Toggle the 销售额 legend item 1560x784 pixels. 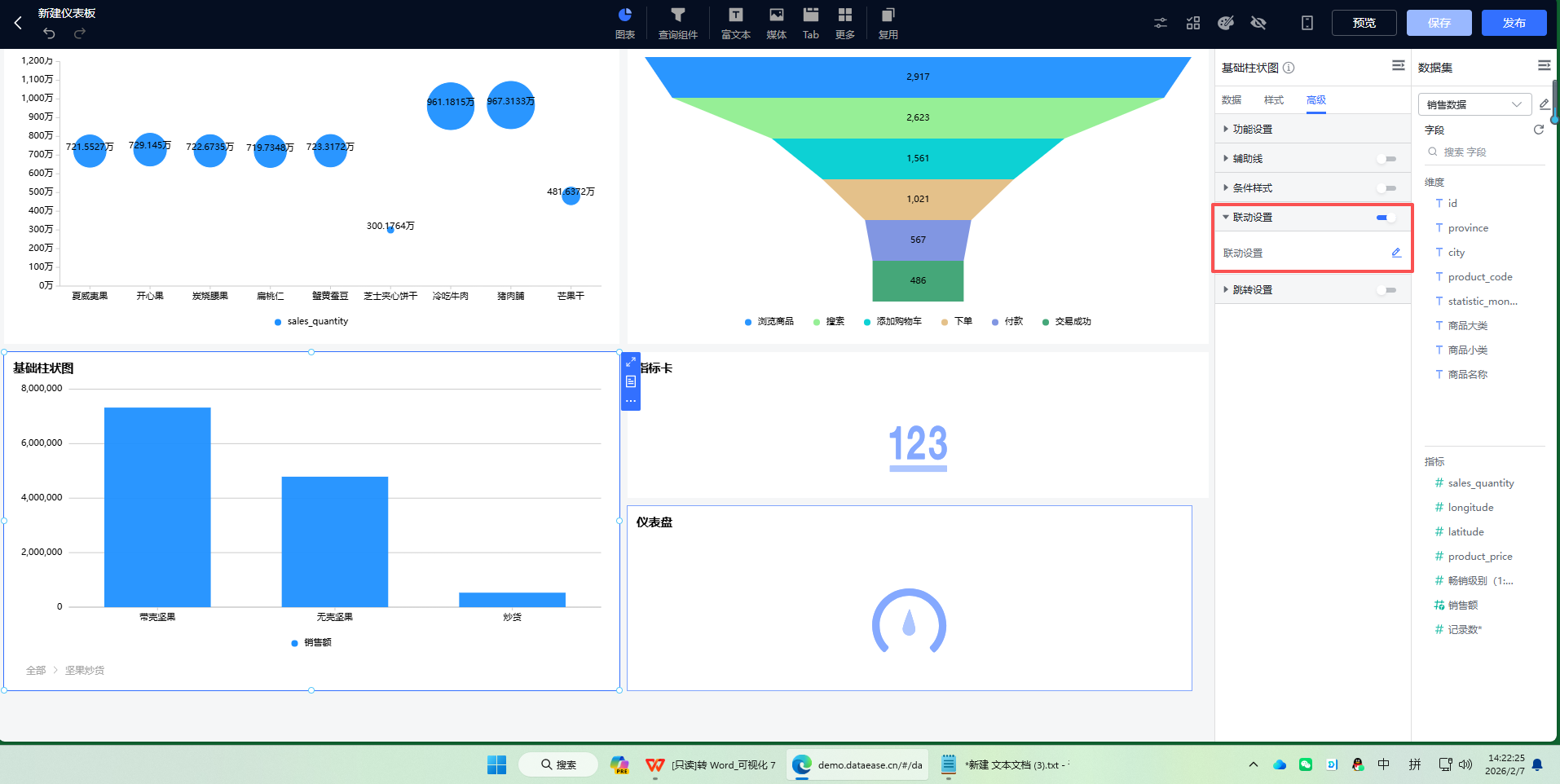[311, 643]
